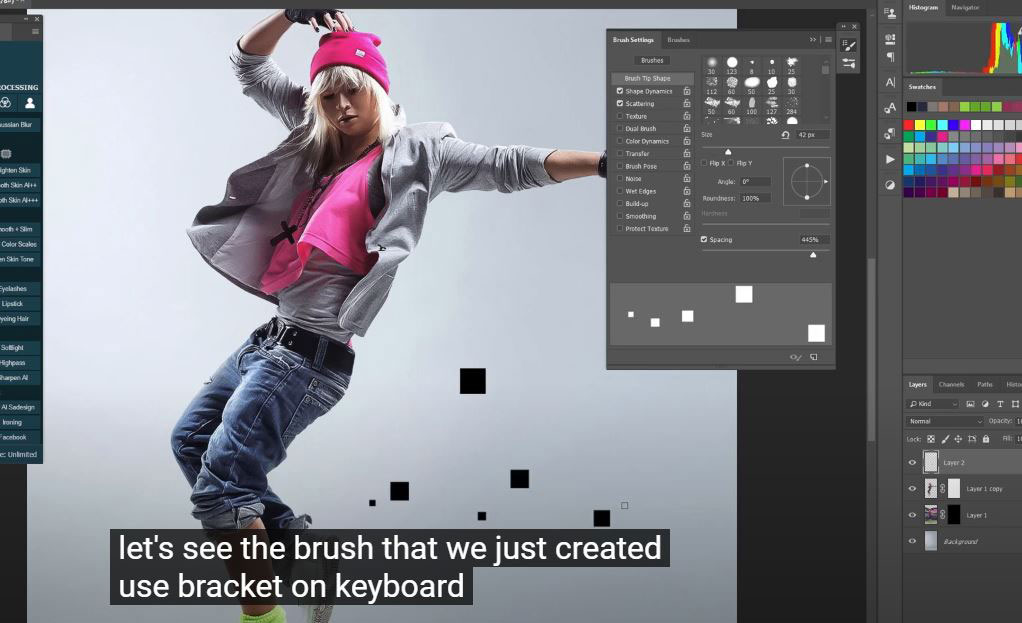1022x623 pixels.
Task: Click the Paragraph panel icon
Action: [x=890, y=57]
